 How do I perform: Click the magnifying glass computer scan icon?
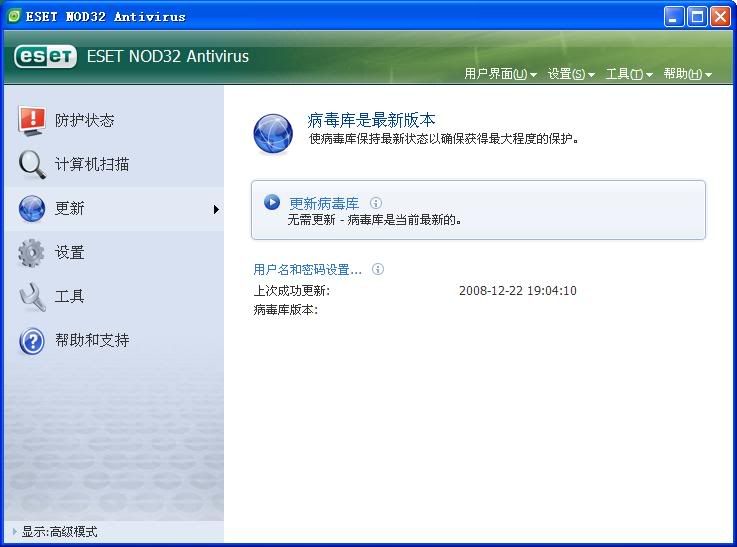(32, 164)
